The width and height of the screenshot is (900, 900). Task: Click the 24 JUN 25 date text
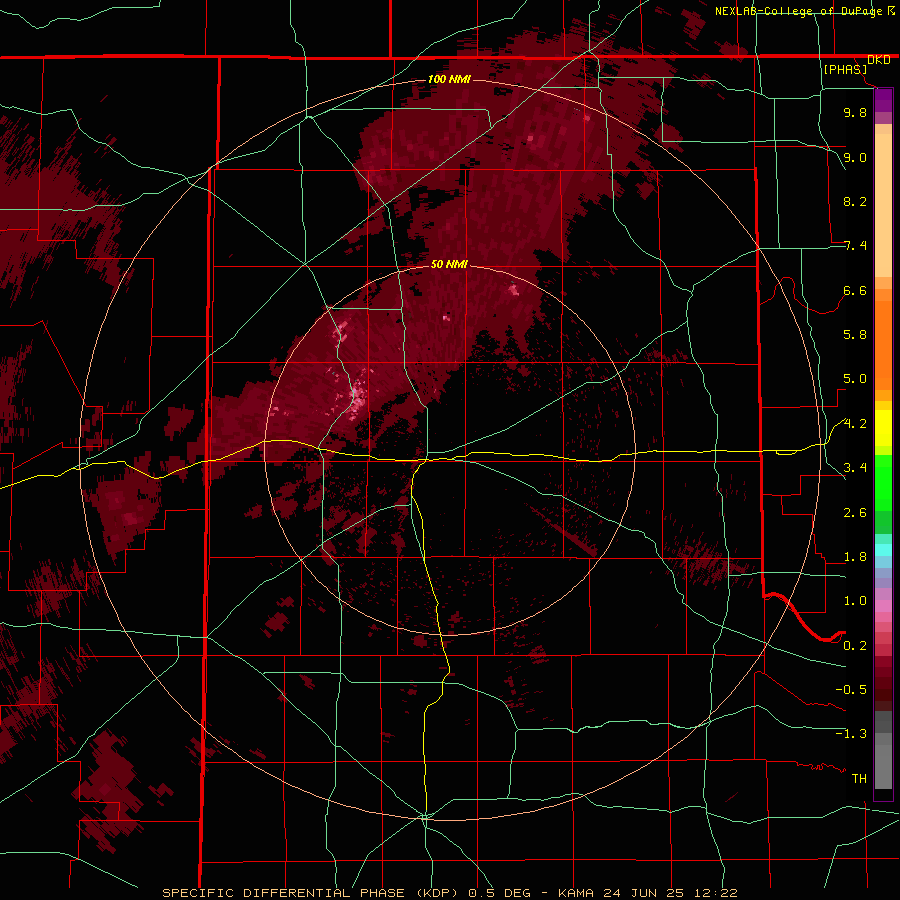(646, 893)
